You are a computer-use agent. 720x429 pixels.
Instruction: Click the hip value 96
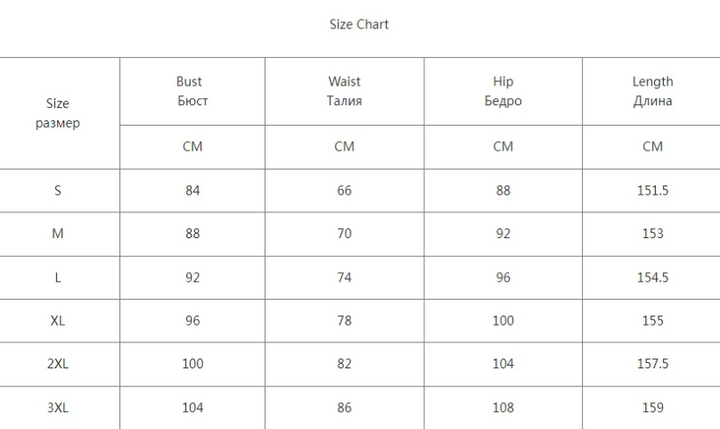503,277
